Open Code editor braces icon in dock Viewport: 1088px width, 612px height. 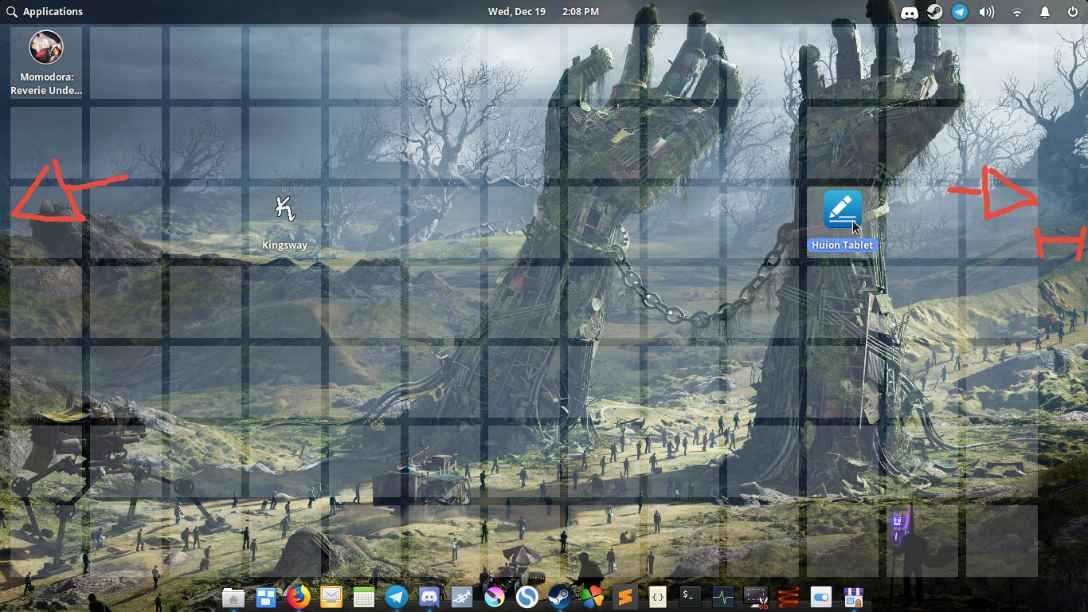point(657,597)
